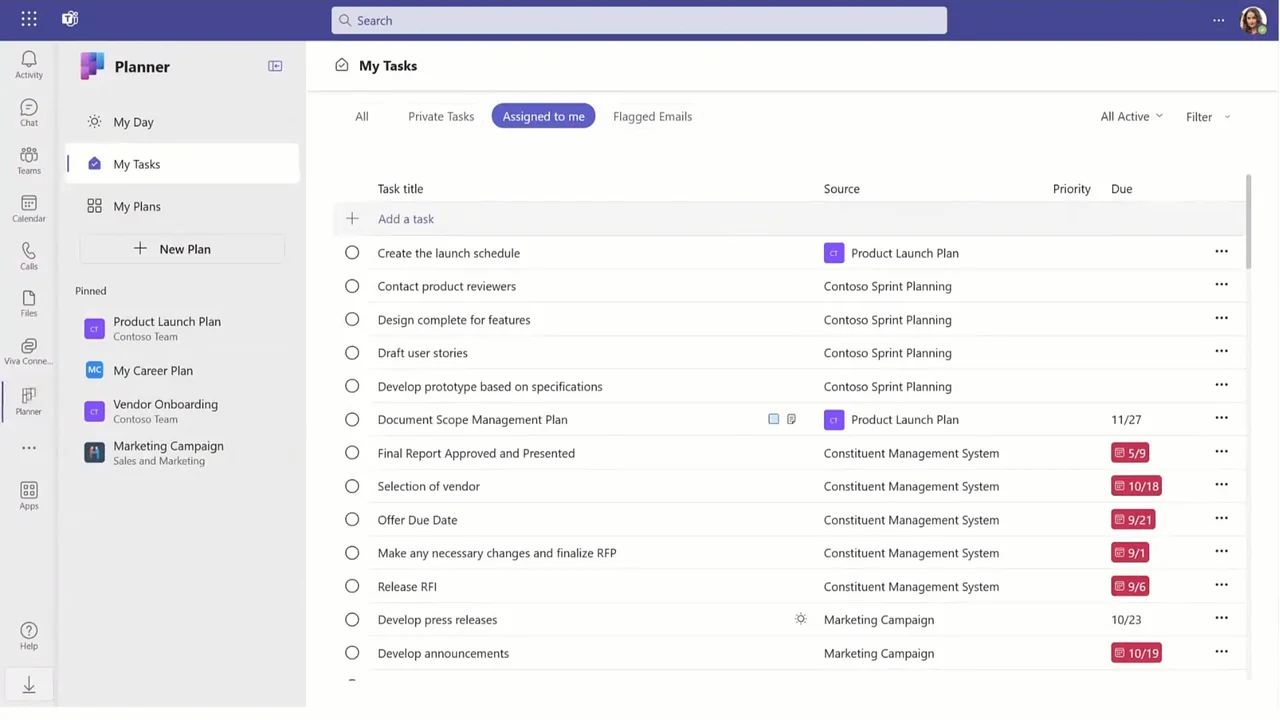
Task: Open My Day in Planner navigation
Action: tap(183, 122)
